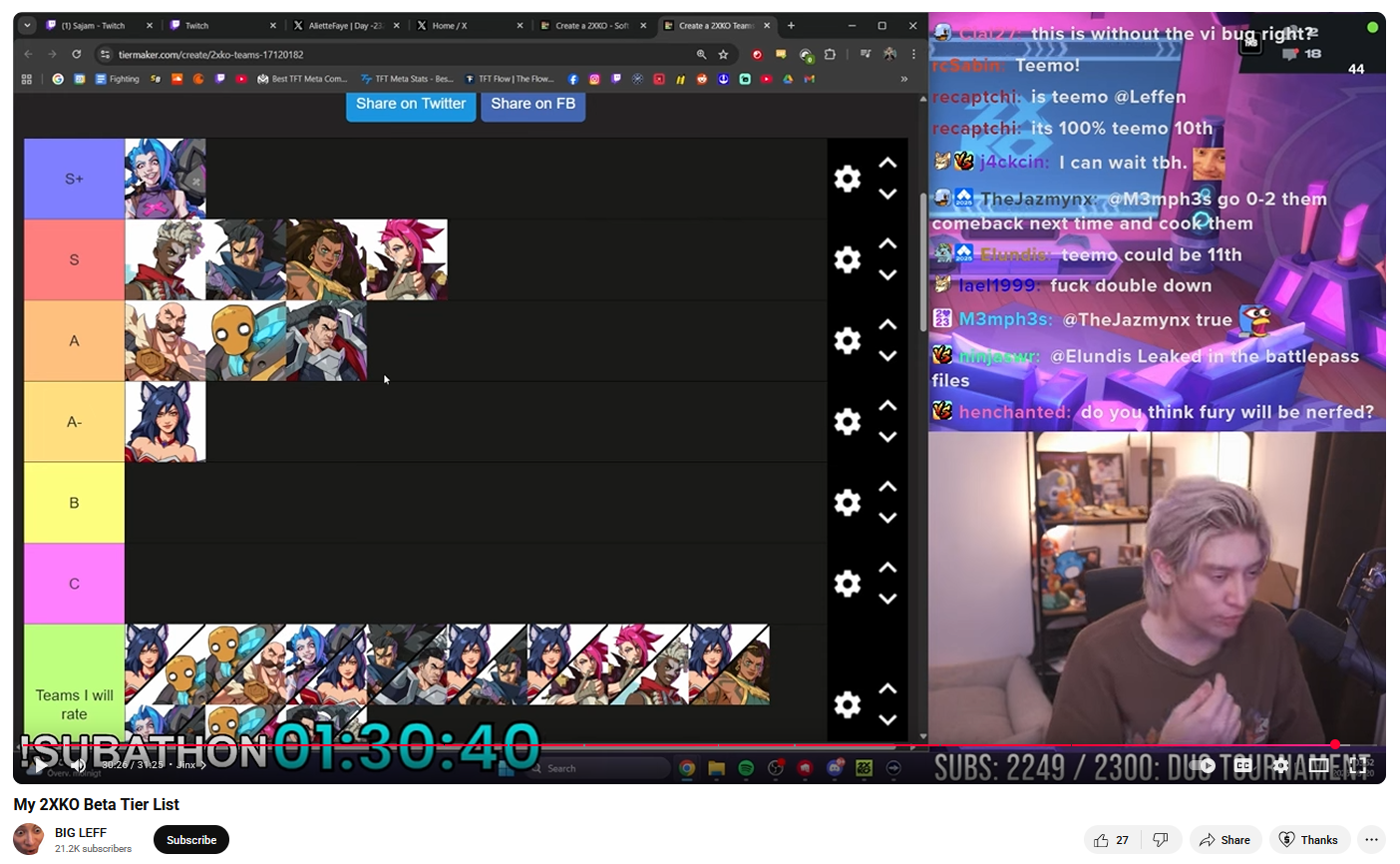The height and width of the screenshot is (864, 1400).
Task: Open settings gear for the S tier row
Action: (x=847, y=259)
